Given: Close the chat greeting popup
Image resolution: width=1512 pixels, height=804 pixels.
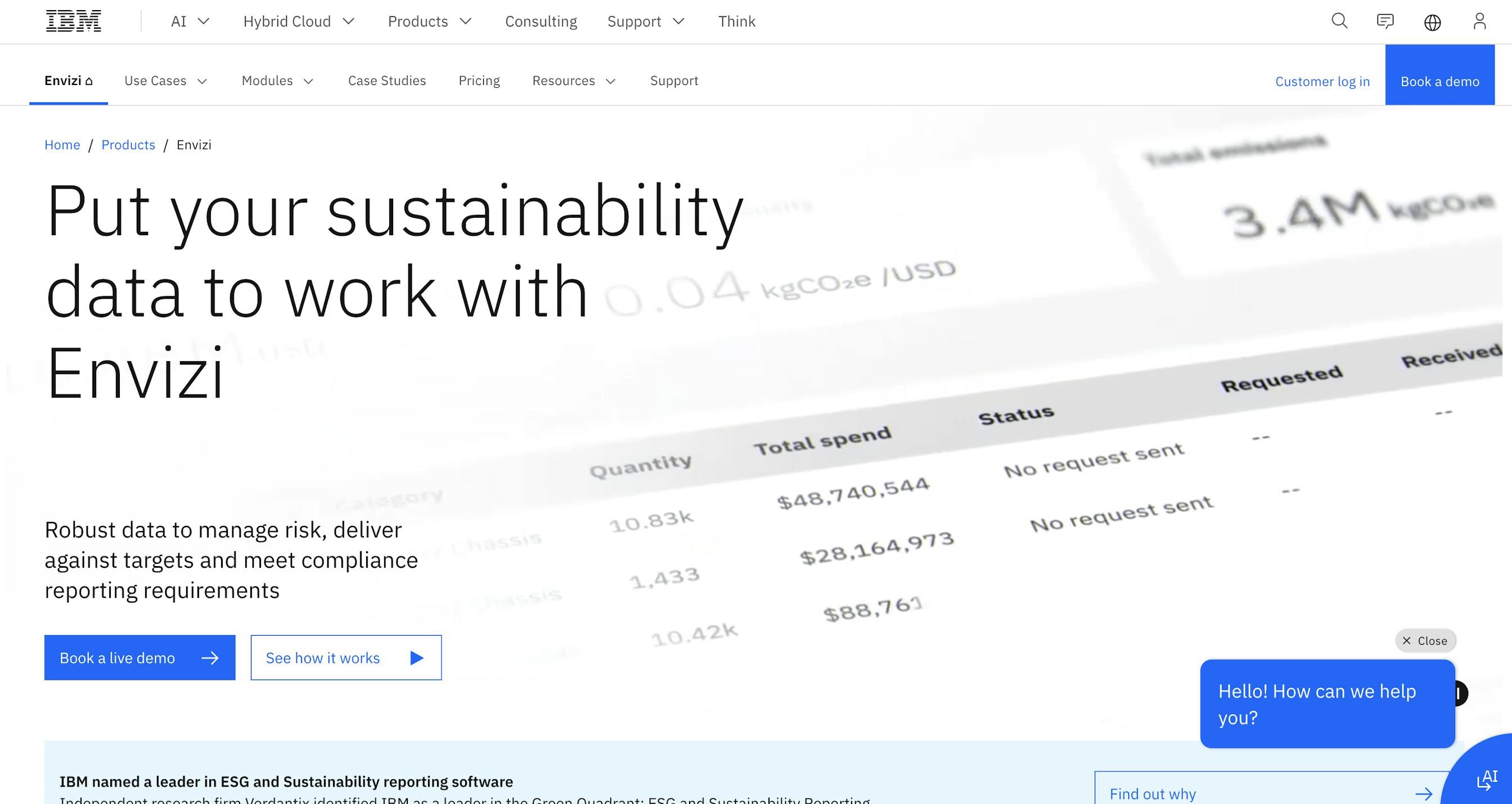Looking at the screenshot, I should pyautogui.click(x=1425, y=641).
